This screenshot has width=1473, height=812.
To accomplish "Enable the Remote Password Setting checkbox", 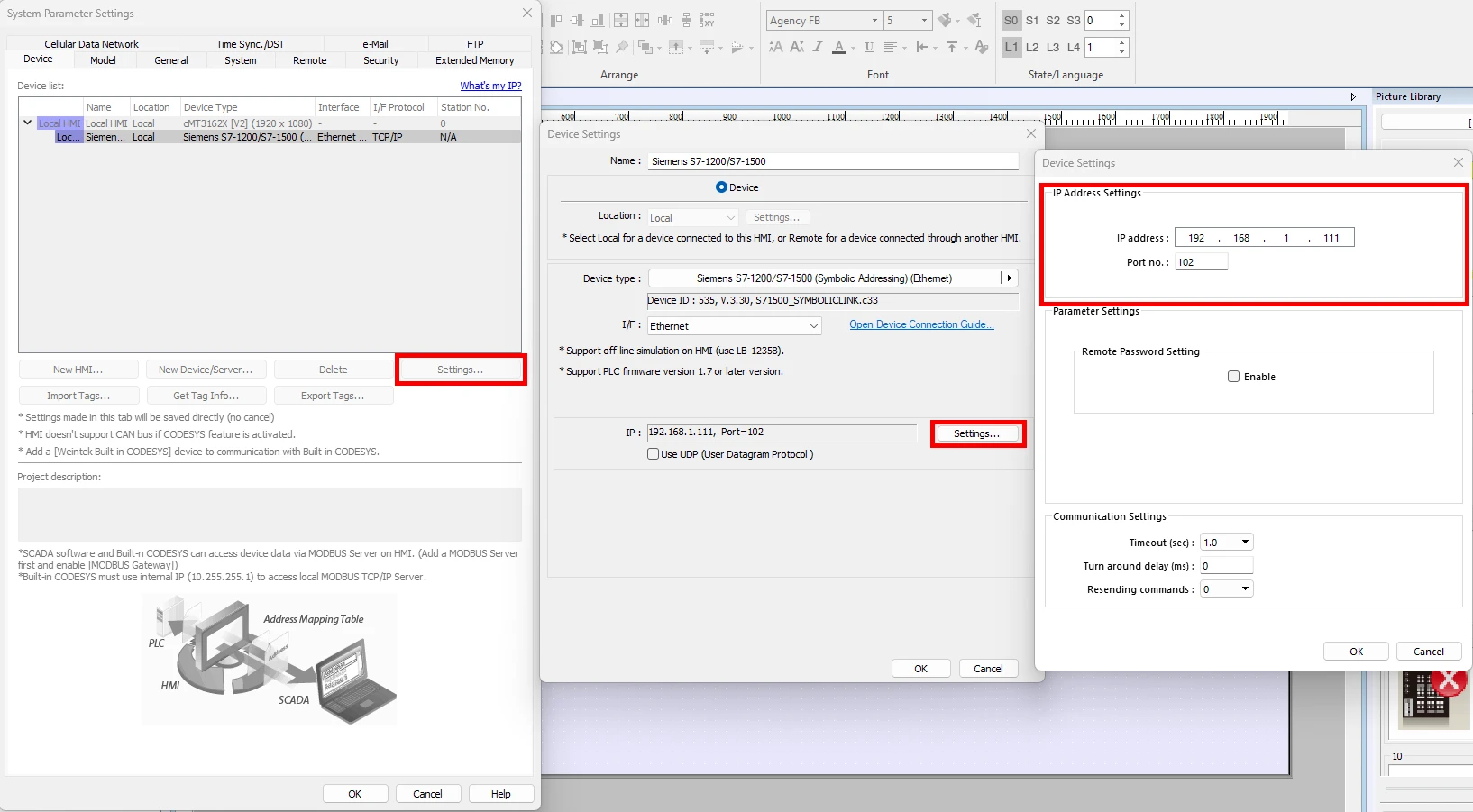I will [1233, 377].
